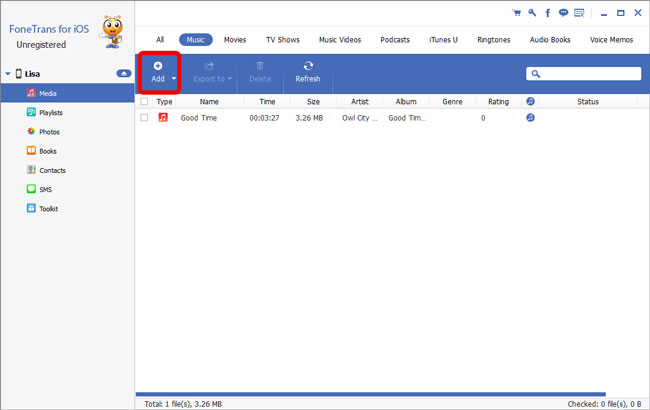This screenshot has height=410, width=650.
Task: Click the ringtone icon in Good Time row
Action: click(x=530, y=118)
